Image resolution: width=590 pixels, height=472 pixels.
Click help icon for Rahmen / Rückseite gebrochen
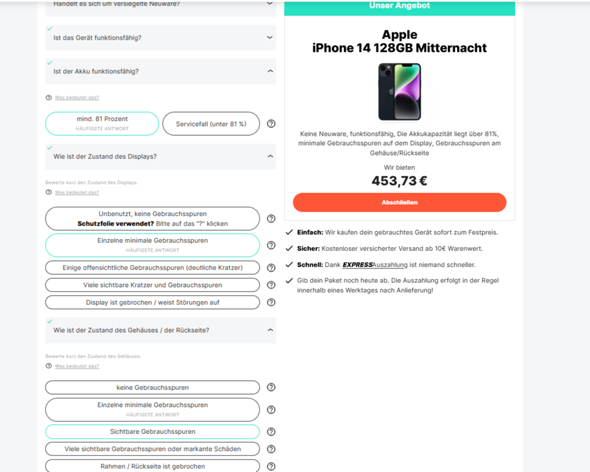pyautogui.click(x=271, y=466)
